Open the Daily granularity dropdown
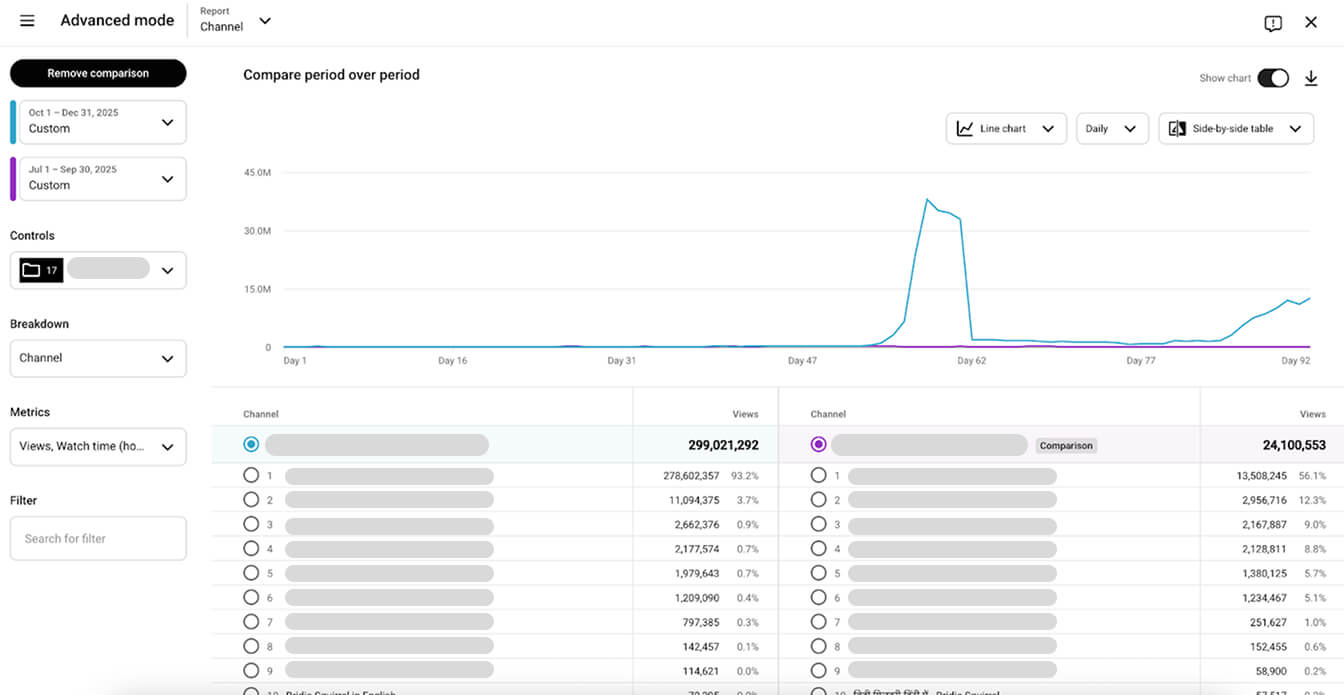 1112,128
